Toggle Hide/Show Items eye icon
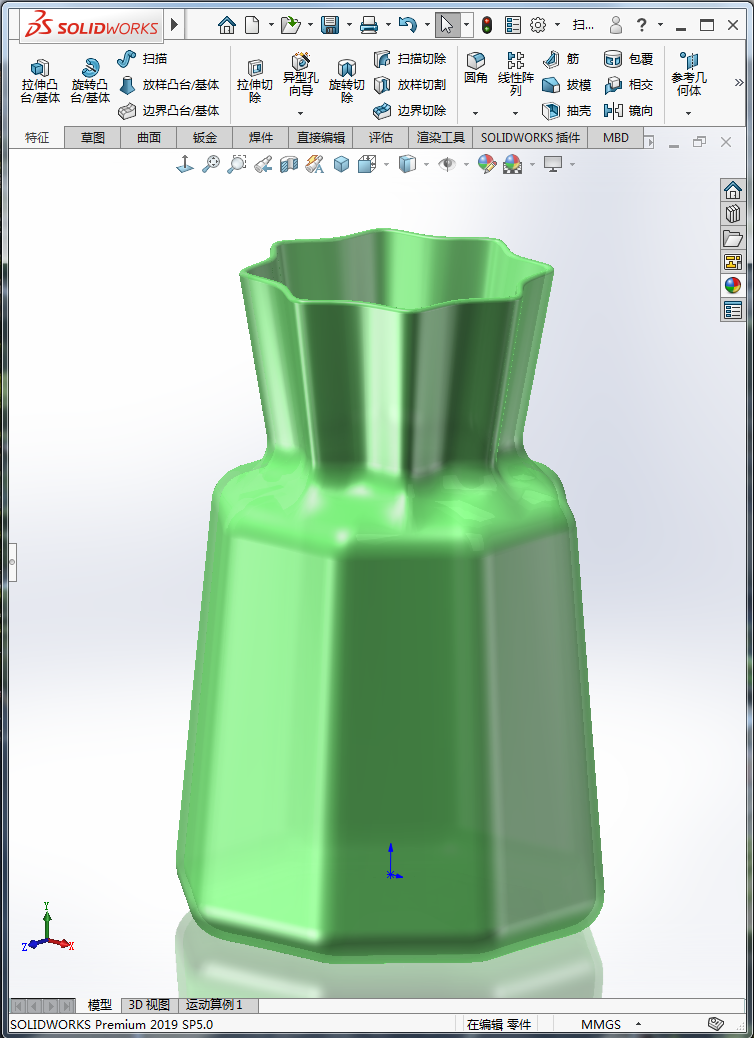This screenshot has width=754, height=1038. pos(448,164)
